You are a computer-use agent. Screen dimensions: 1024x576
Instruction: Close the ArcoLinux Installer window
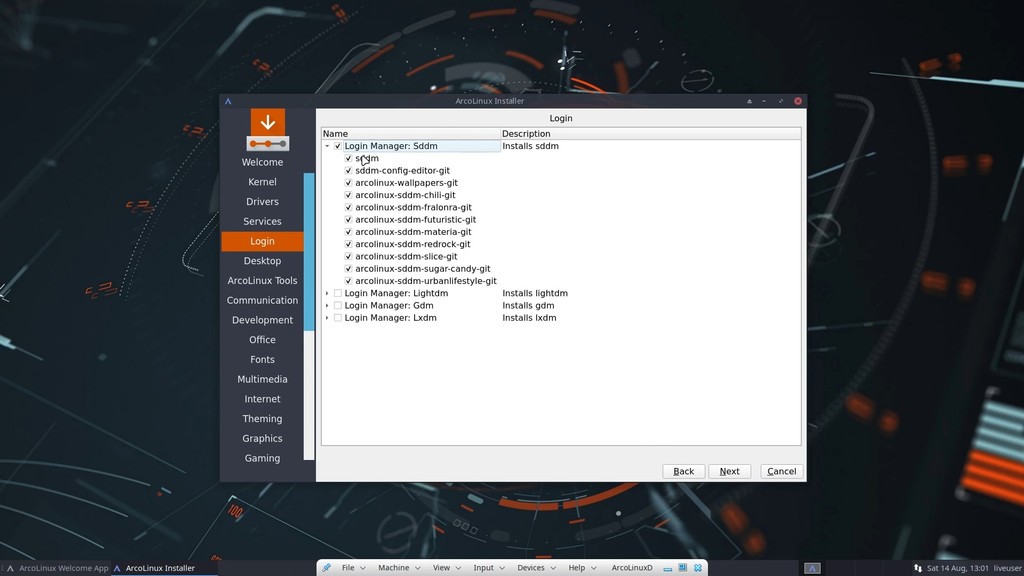[x=797, y=101]
